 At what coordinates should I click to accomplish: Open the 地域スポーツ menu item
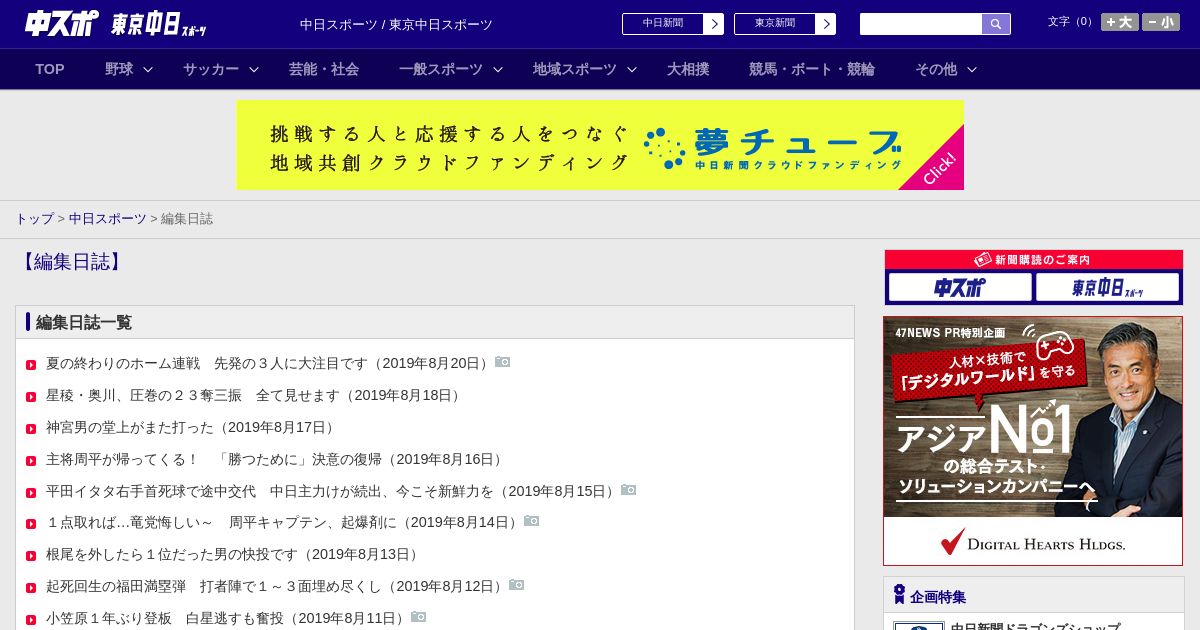(x=575, y=69)
